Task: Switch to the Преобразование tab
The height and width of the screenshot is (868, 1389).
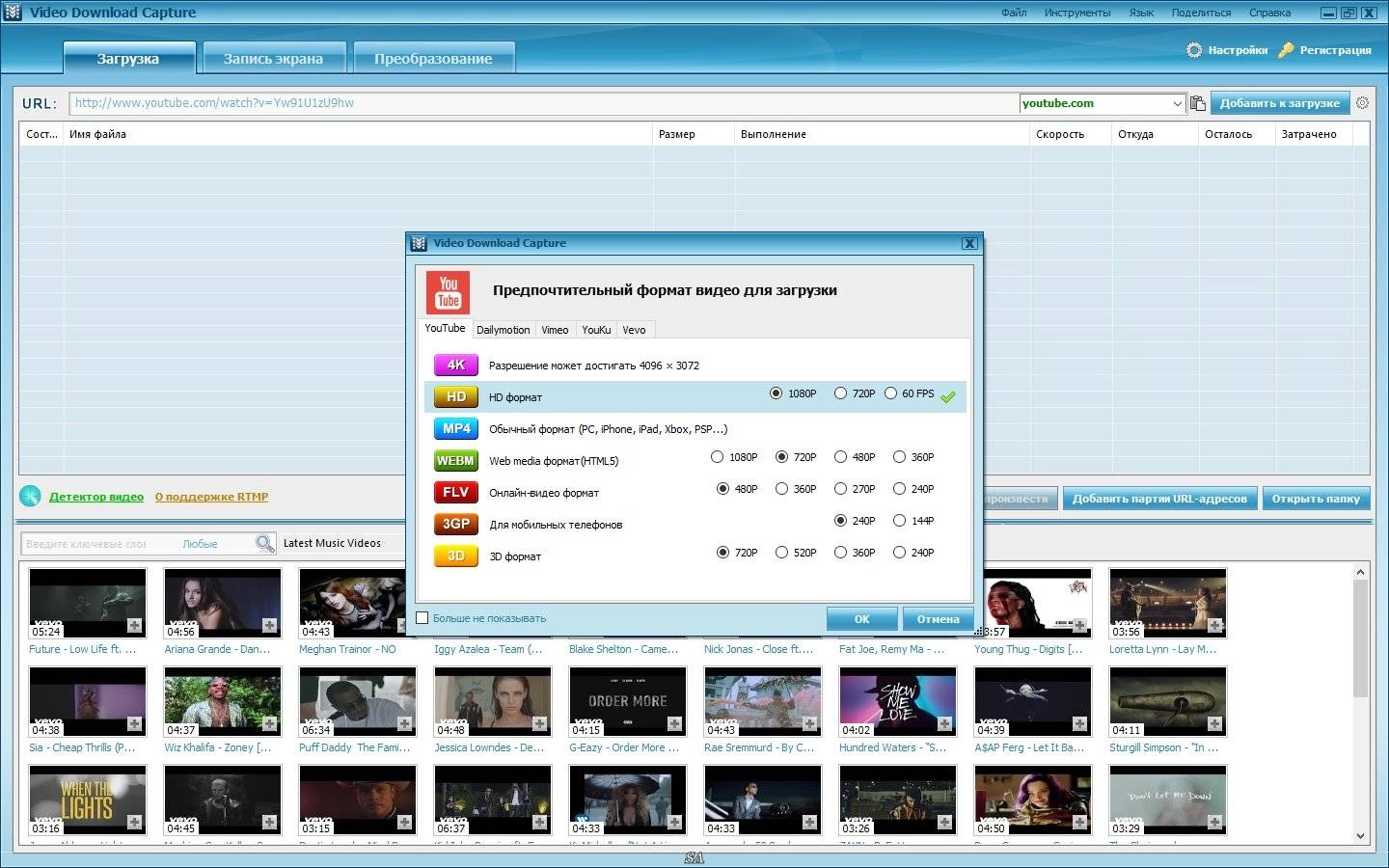Action: point(433,58)
